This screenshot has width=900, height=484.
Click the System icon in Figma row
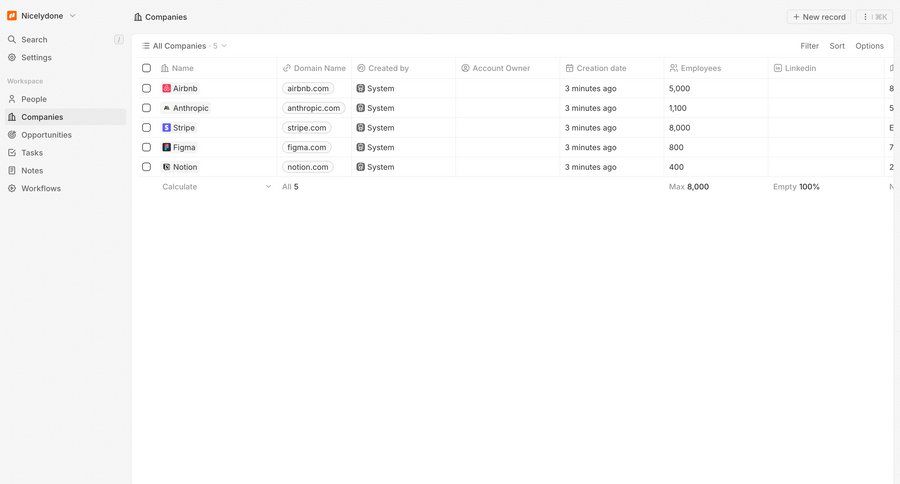pyautogui.click(x=360, y=148)
